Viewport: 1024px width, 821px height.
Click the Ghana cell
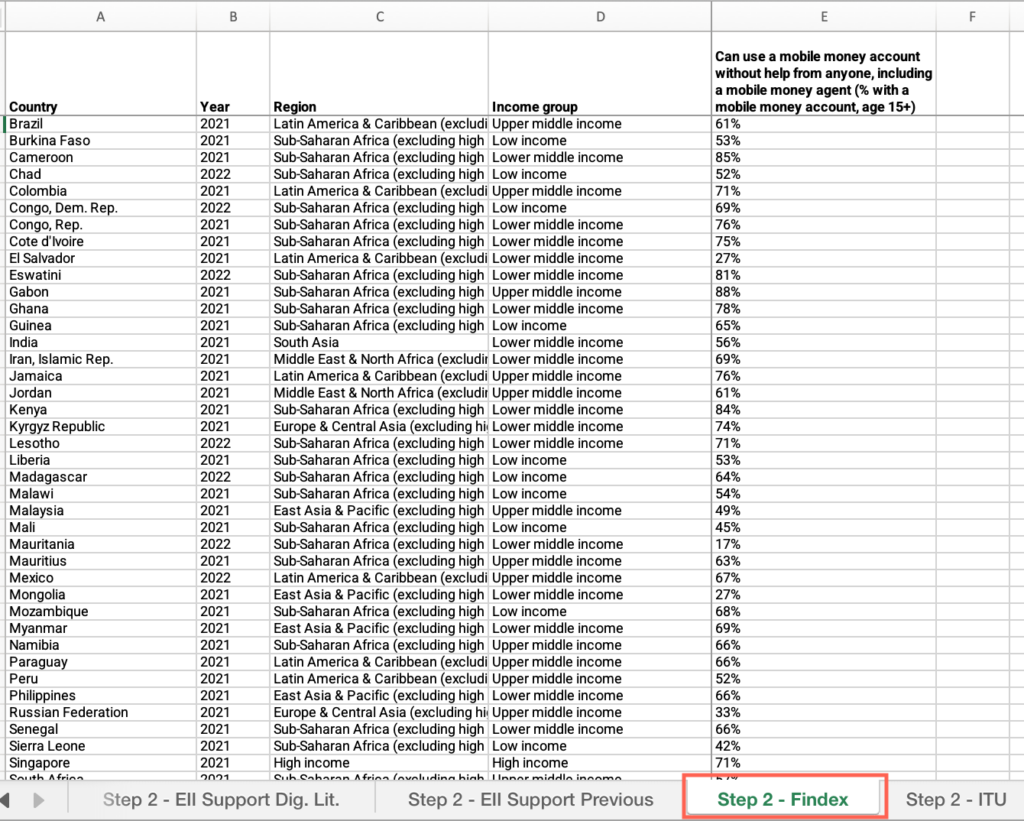(101, 309)
